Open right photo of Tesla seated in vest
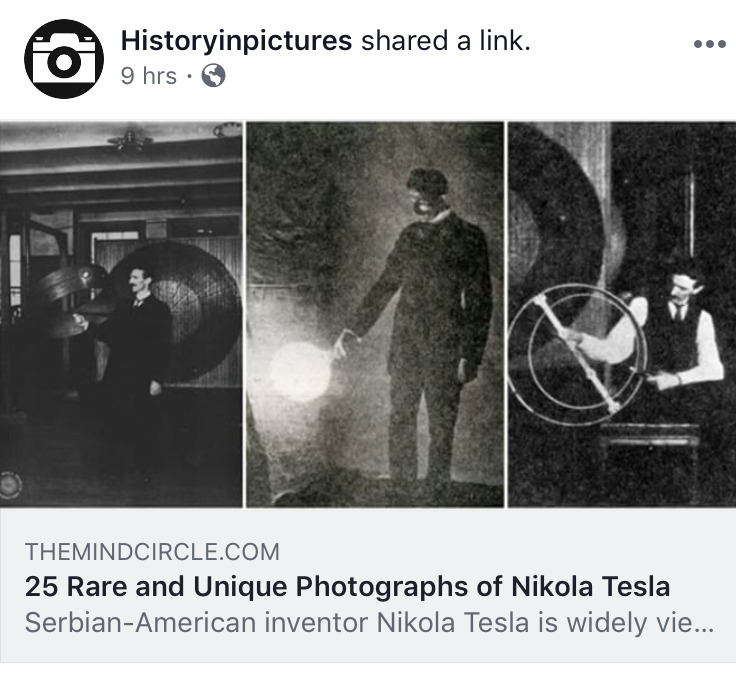The width and height of the screenshot is (736, 679). (x=621, y=314)
